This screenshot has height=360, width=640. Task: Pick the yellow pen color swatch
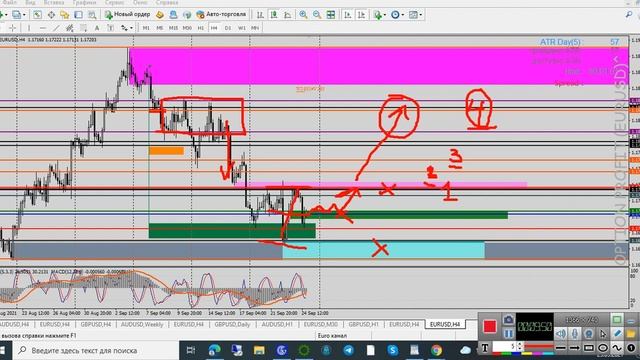527,353
